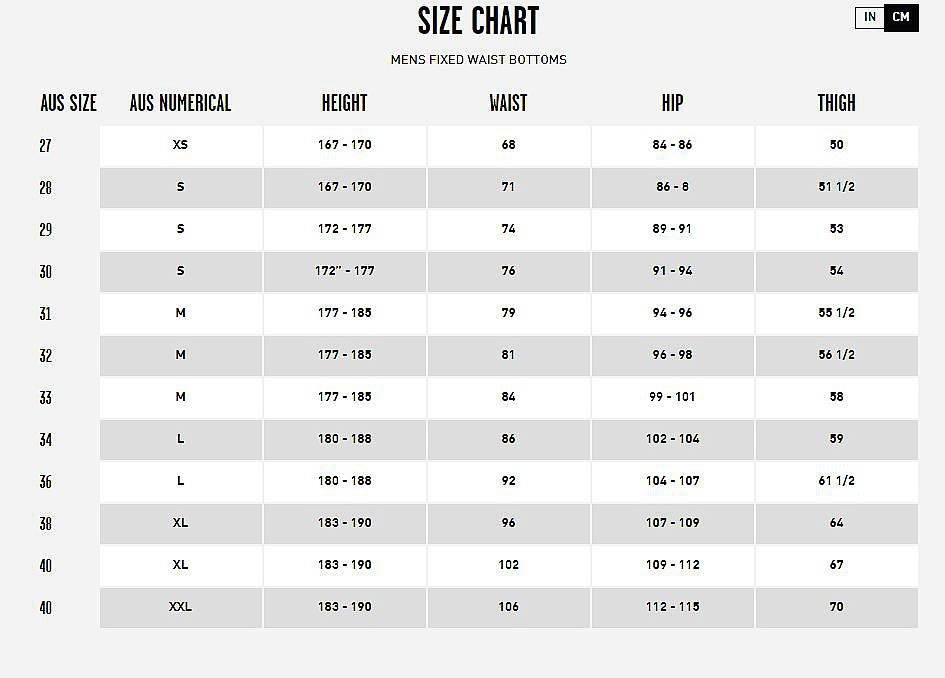The height and width of the screenshot is (678, 945).
Task: Select the HIP column header
Action: click(x=672, y=103)
